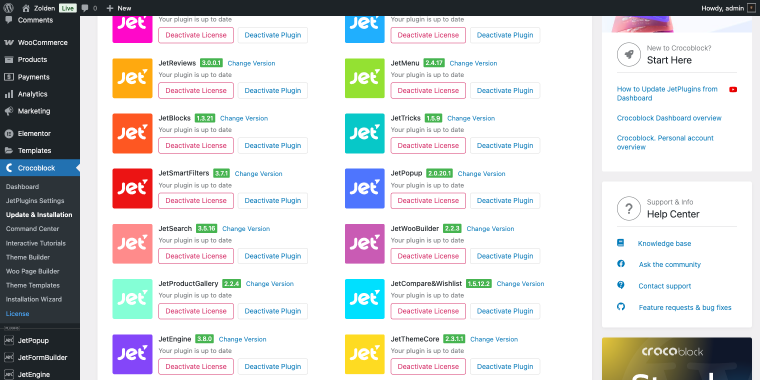
Task: Click the JetProductGallery mint plugin logo
Action: point(132,299)
